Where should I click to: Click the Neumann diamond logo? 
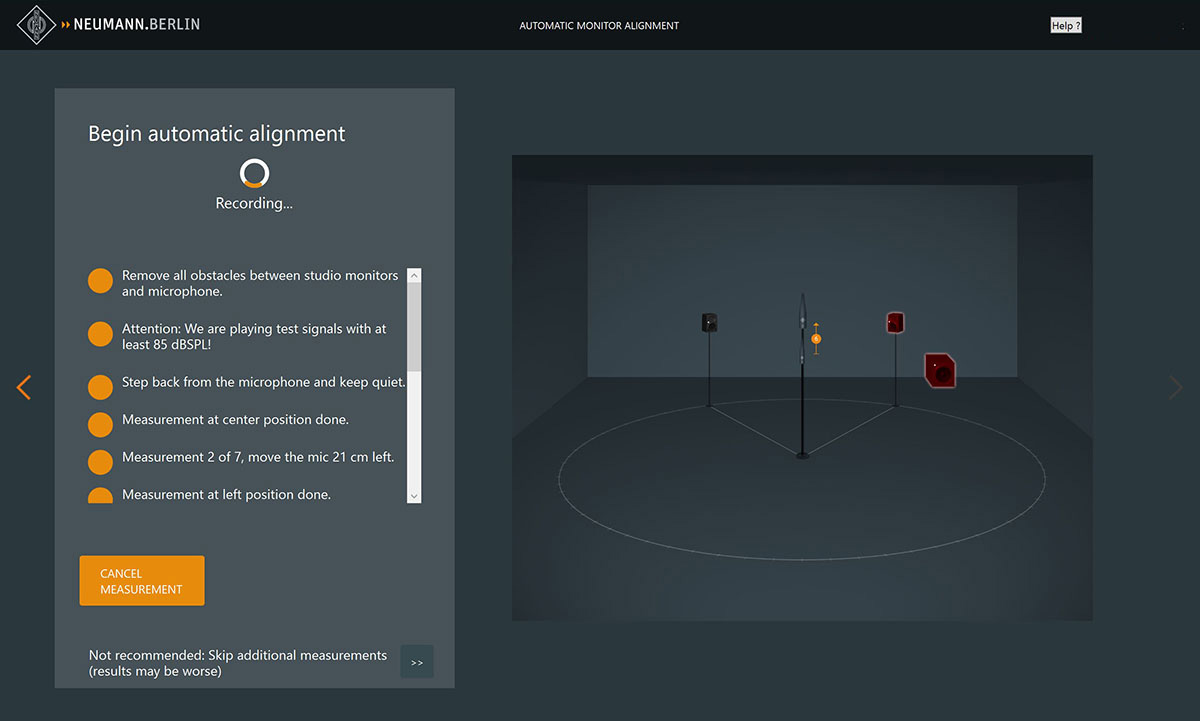[37, 24]
